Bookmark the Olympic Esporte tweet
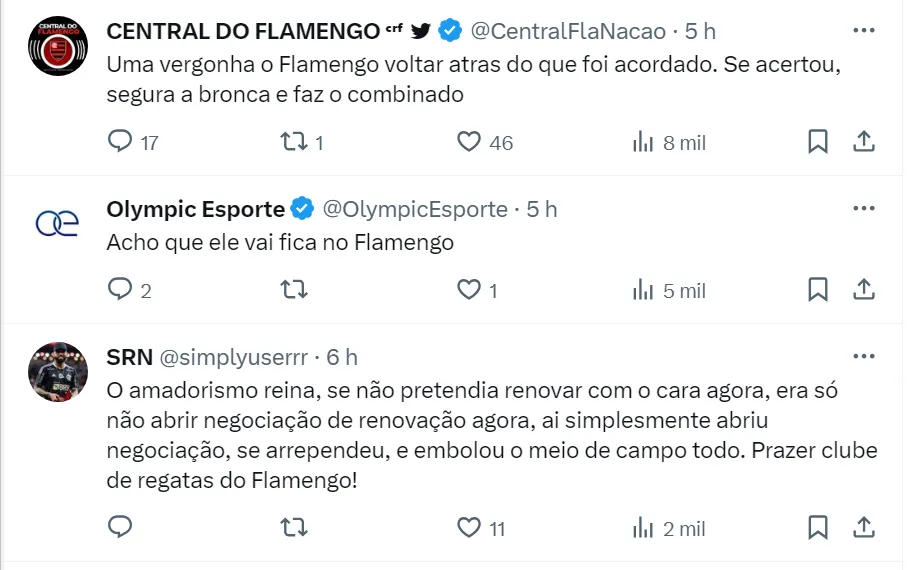 click(818, 290)
